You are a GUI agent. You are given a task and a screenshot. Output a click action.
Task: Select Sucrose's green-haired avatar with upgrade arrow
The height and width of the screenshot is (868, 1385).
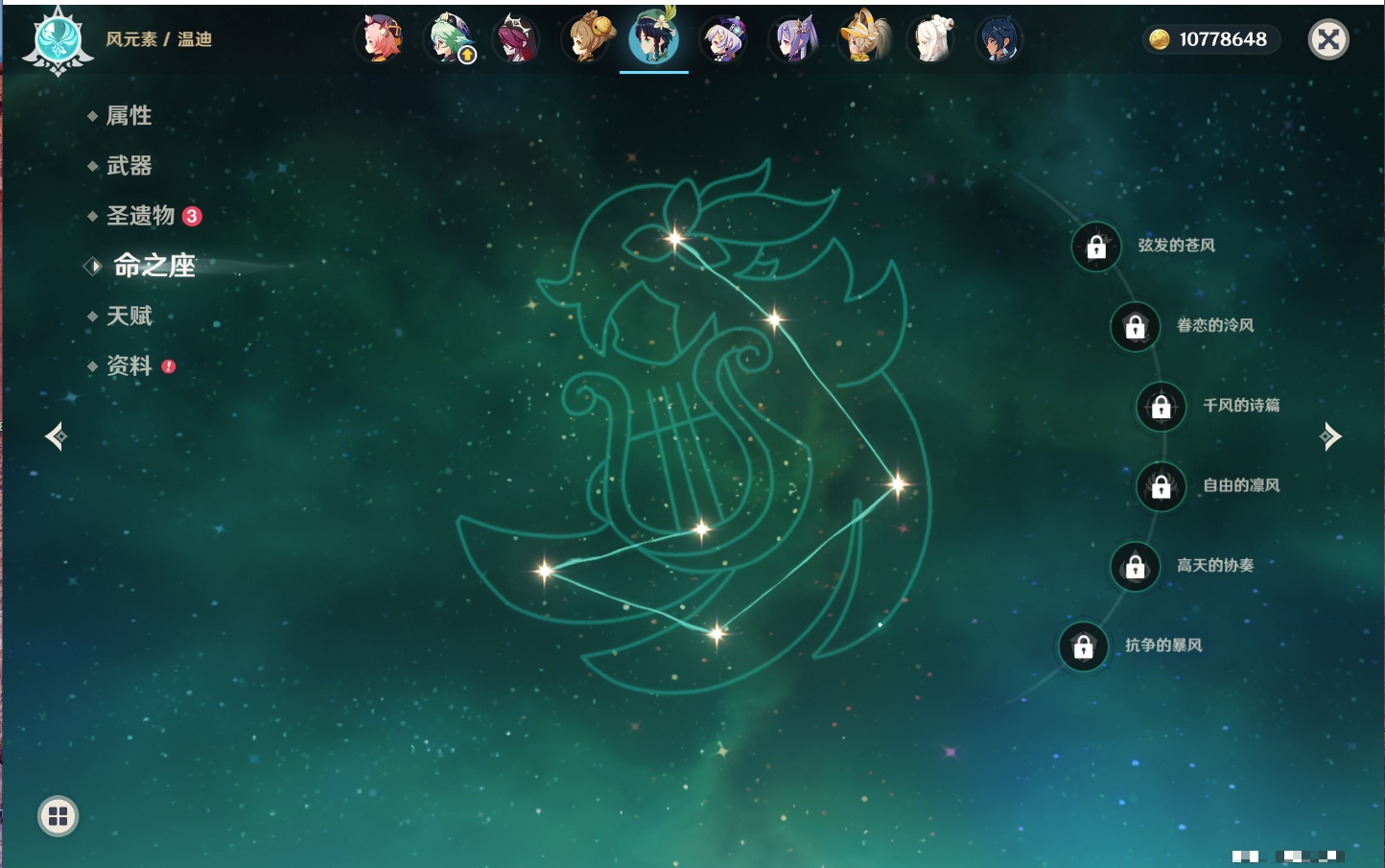point(449,39)
